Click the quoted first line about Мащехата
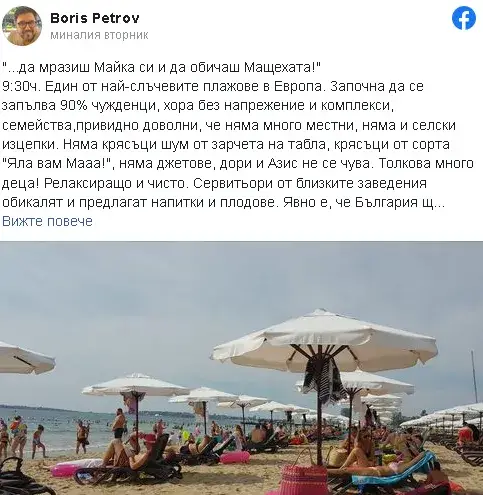 [161, 67]
